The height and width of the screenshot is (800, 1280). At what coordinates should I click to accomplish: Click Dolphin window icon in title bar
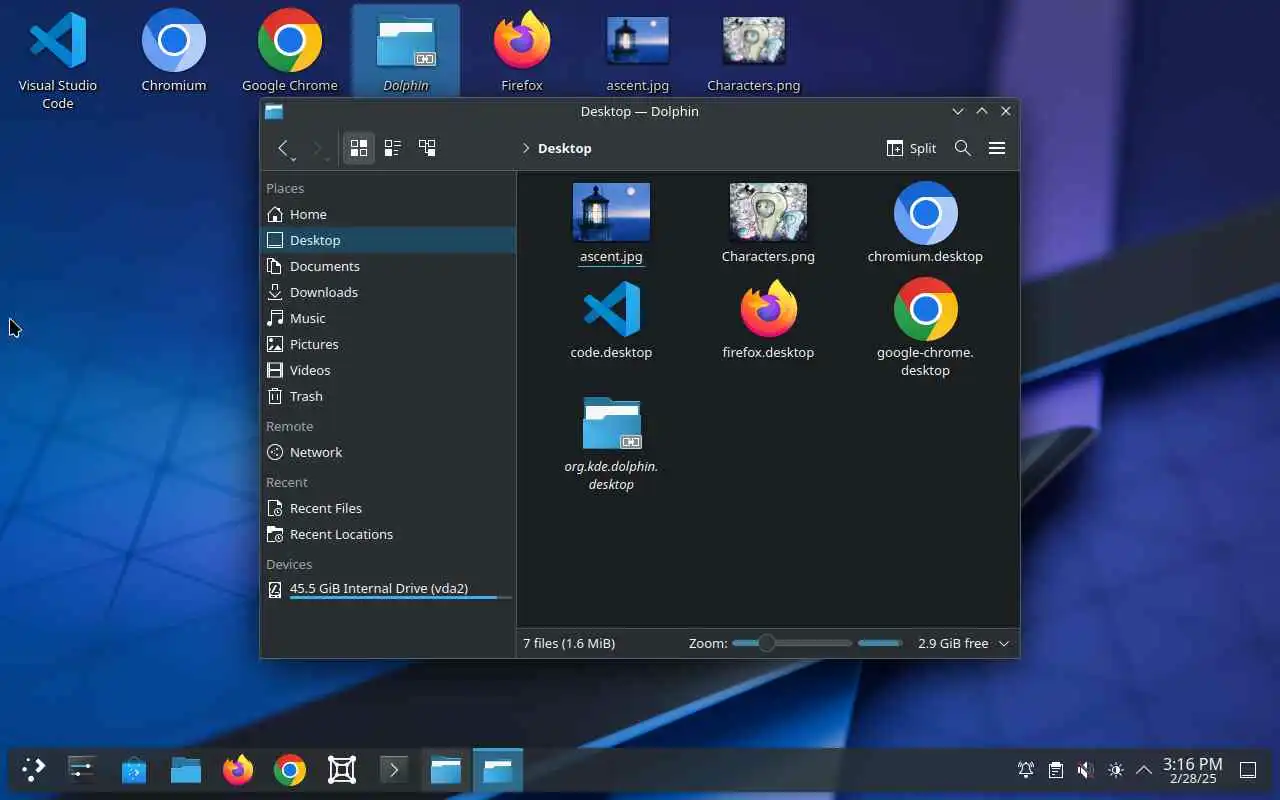(x=274, y=111)
